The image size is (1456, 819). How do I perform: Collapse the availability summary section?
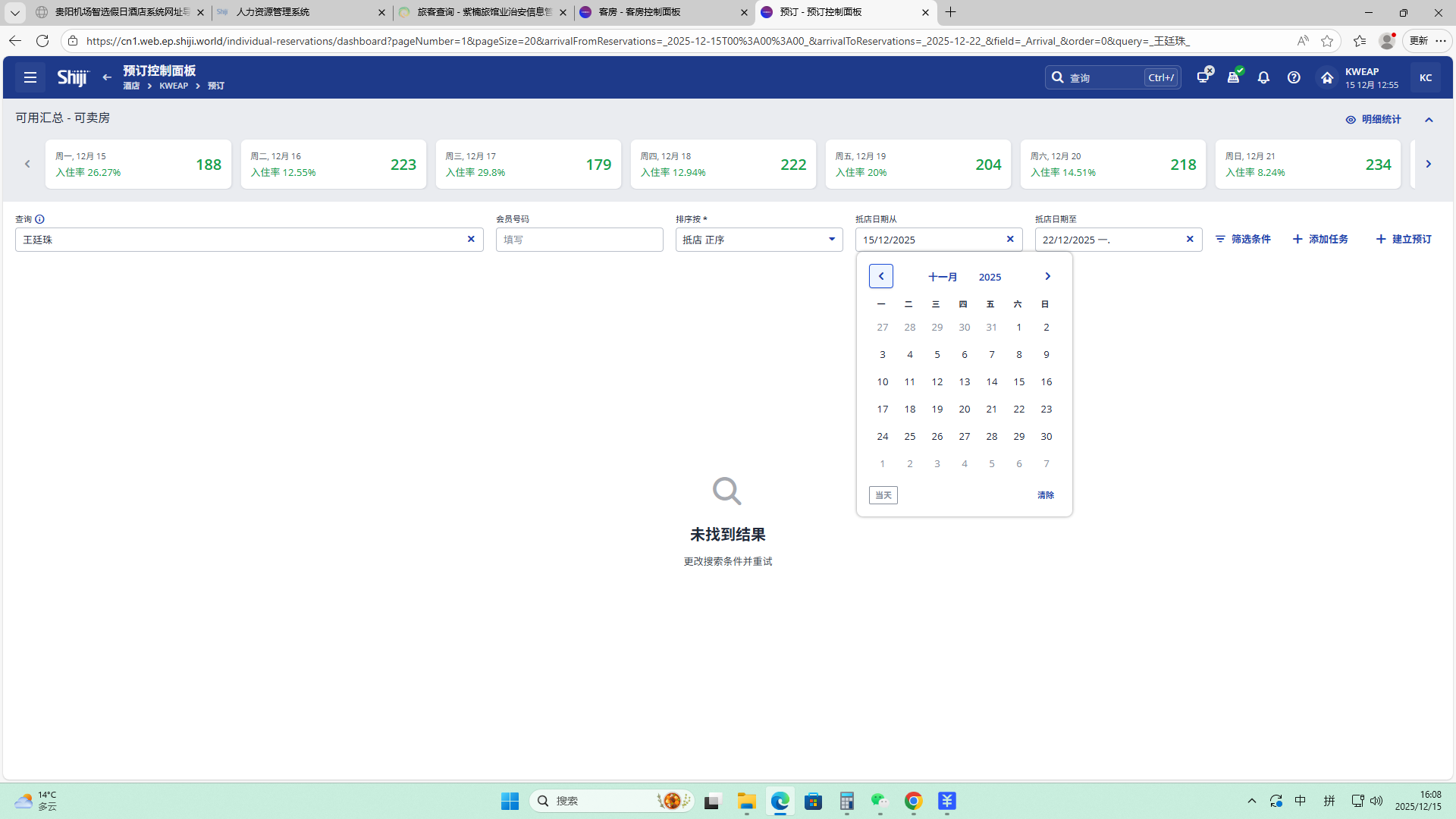tap(1429, 120)
